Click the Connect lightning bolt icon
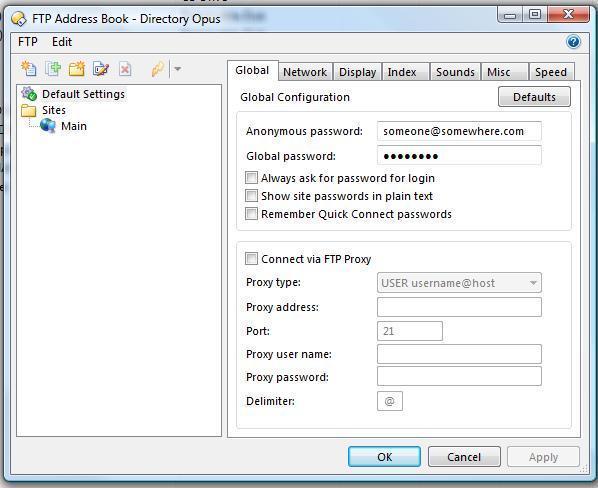Viewport: 598px width, 488px height. (x=158, y=69)
